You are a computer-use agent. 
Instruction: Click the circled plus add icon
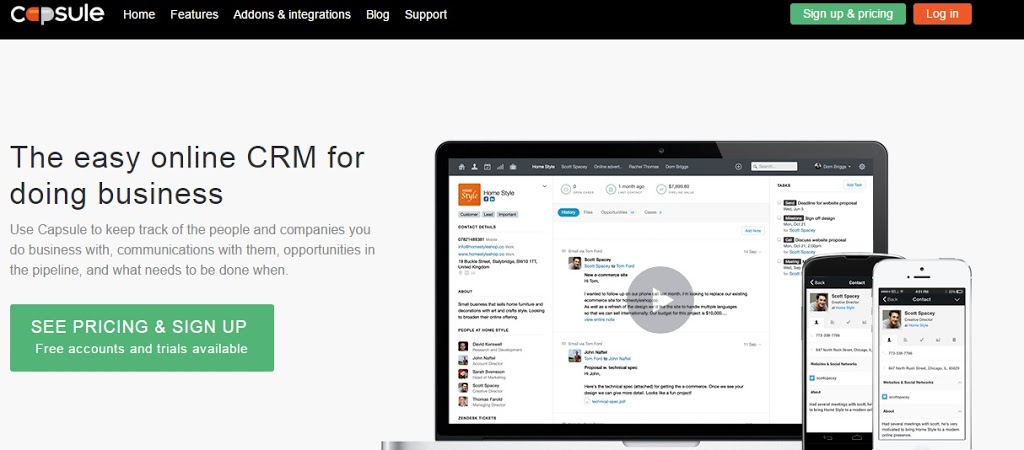[739, 167]
